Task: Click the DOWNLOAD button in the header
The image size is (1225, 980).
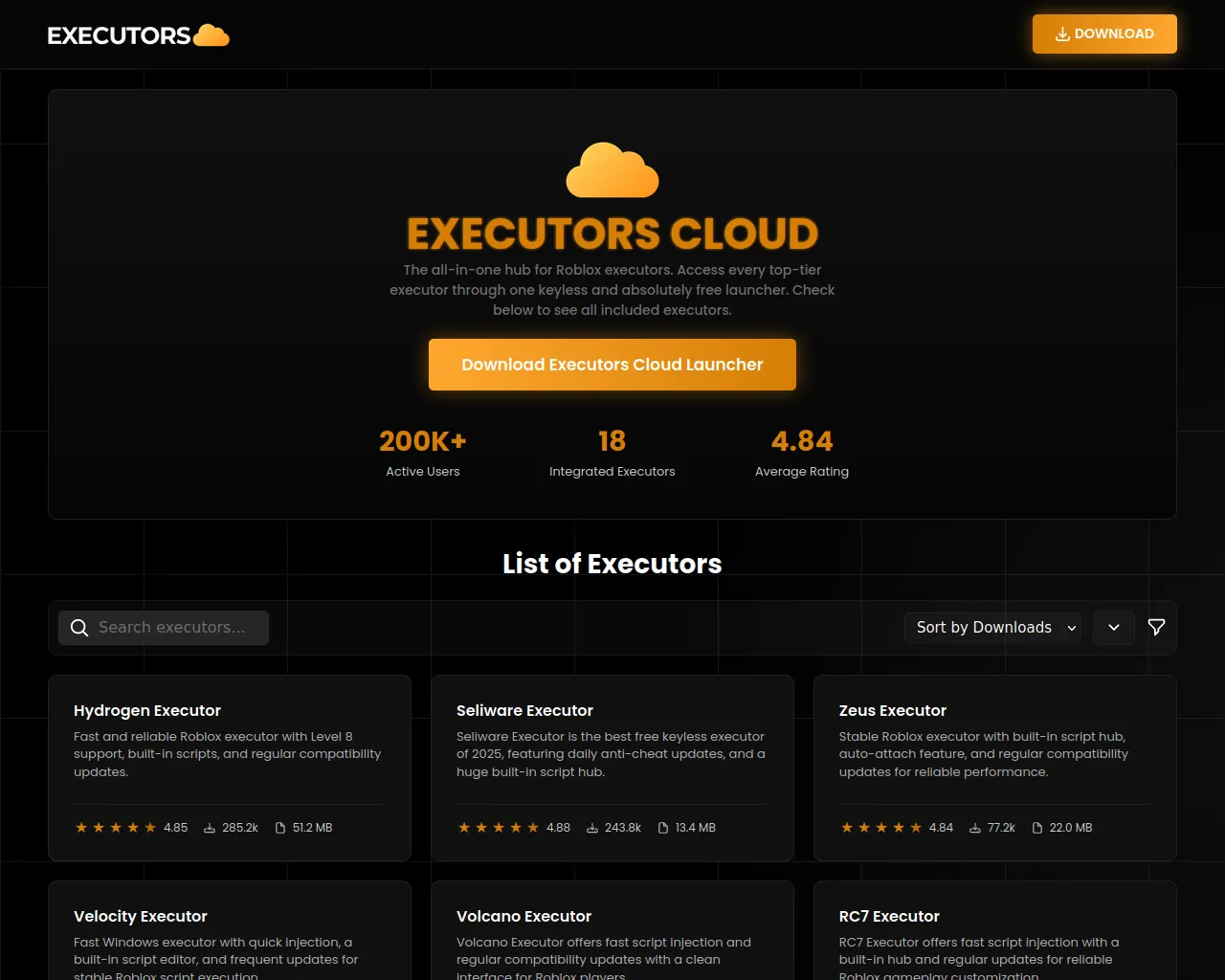Action: coord(1104,34)
